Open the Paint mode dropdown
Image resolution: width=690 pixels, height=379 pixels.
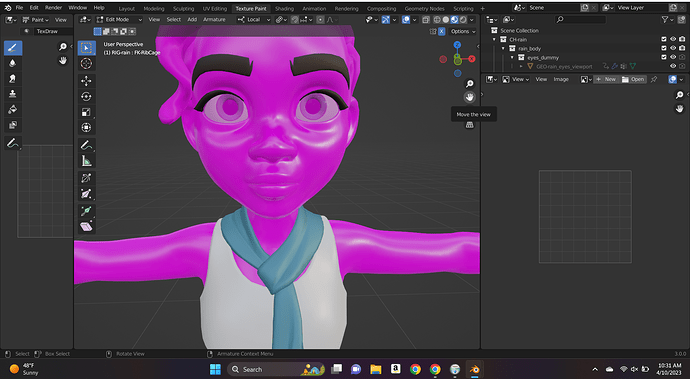pos(35,19)
